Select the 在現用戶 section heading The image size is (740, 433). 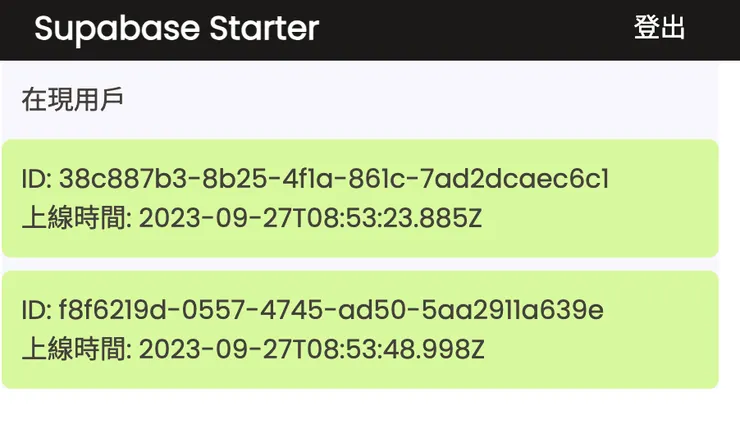point(72,100)
